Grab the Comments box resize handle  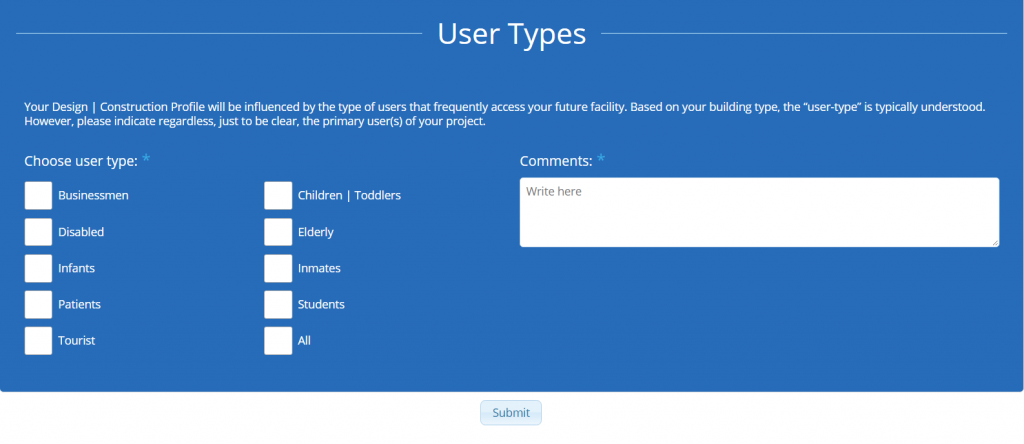tap(994, 241)
